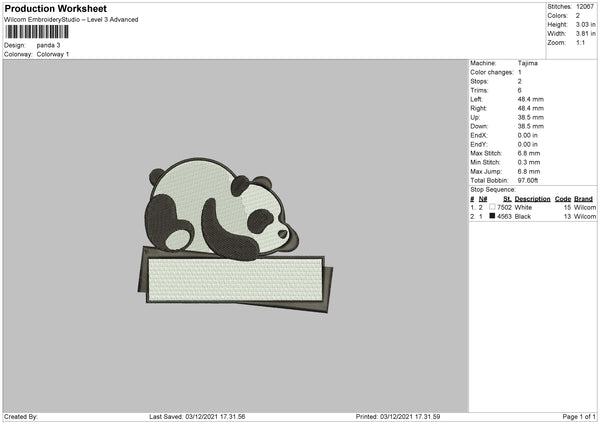
Task: Click the 'St.' column header
Action: click(x=507, y=199)
